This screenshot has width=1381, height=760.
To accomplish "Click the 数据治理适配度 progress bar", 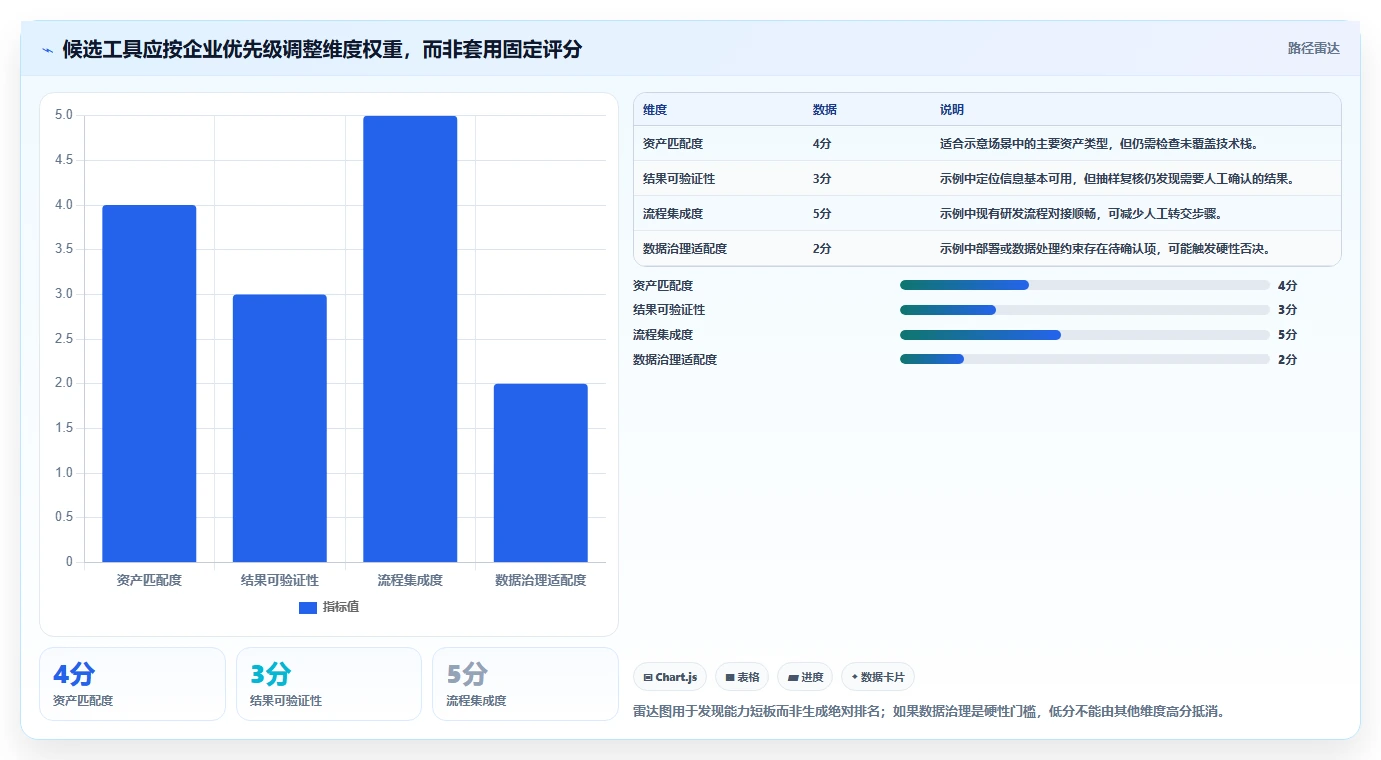I will (1085, 359).
